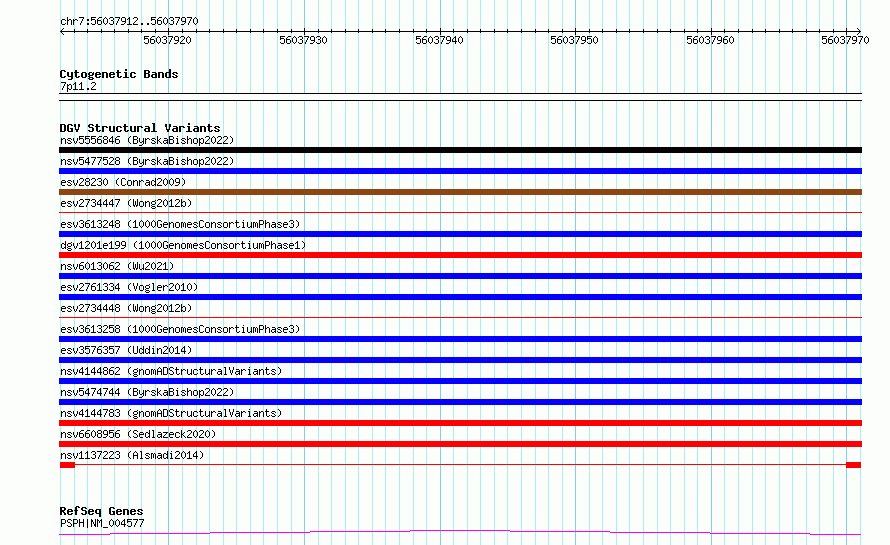Click esv3613258 (1000GenomesConsortiumPhase3) label
Viewport: 890px width, 545px height.
tap(180, 329)
